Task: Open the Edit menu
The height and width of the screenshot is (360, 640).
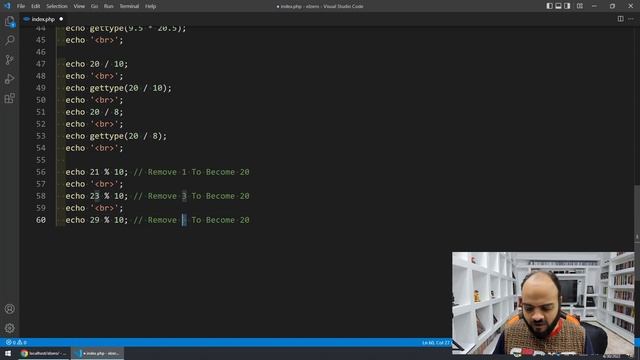Action: coord(36,6)
